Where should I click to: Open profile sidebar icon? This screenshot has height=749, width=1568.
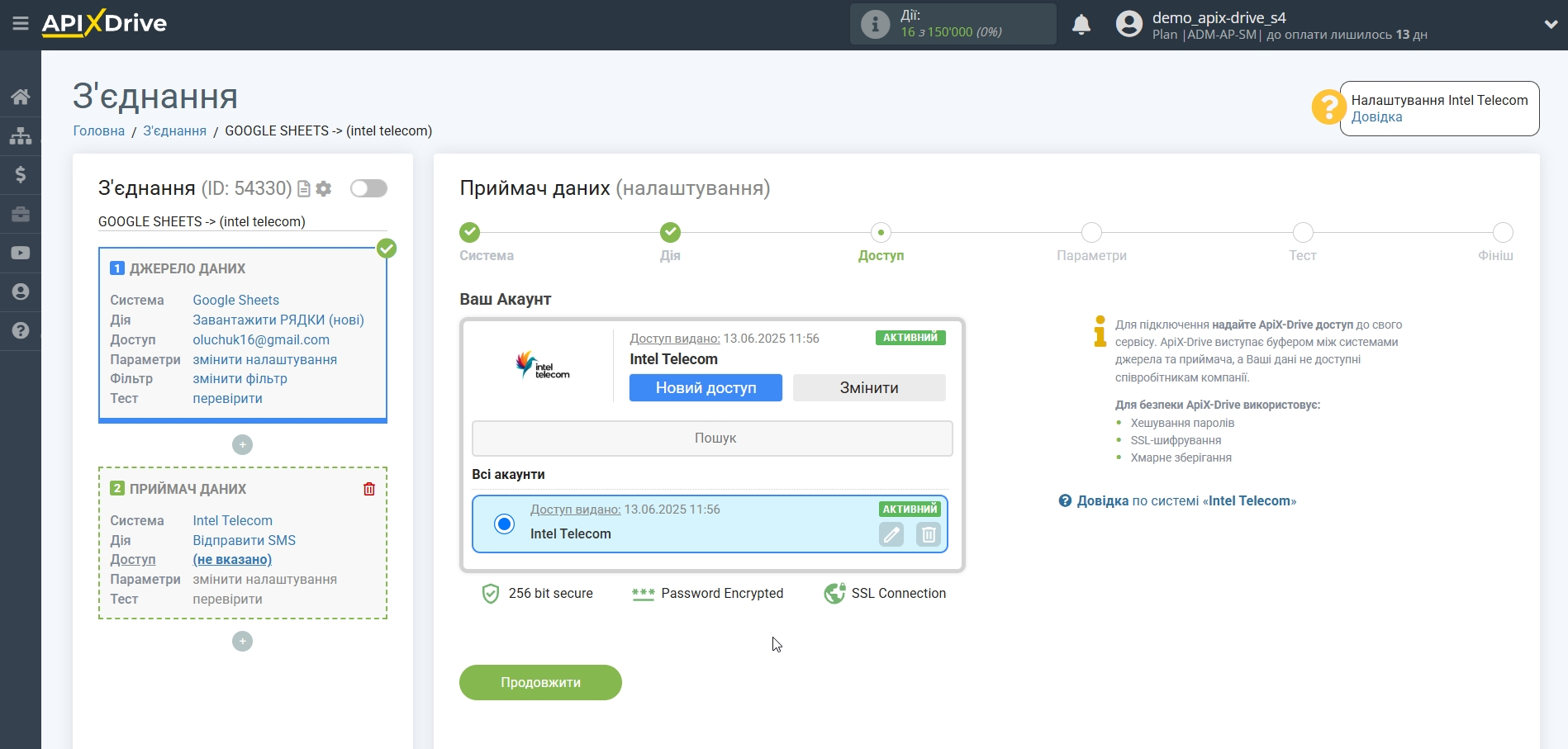pos(21,292)
